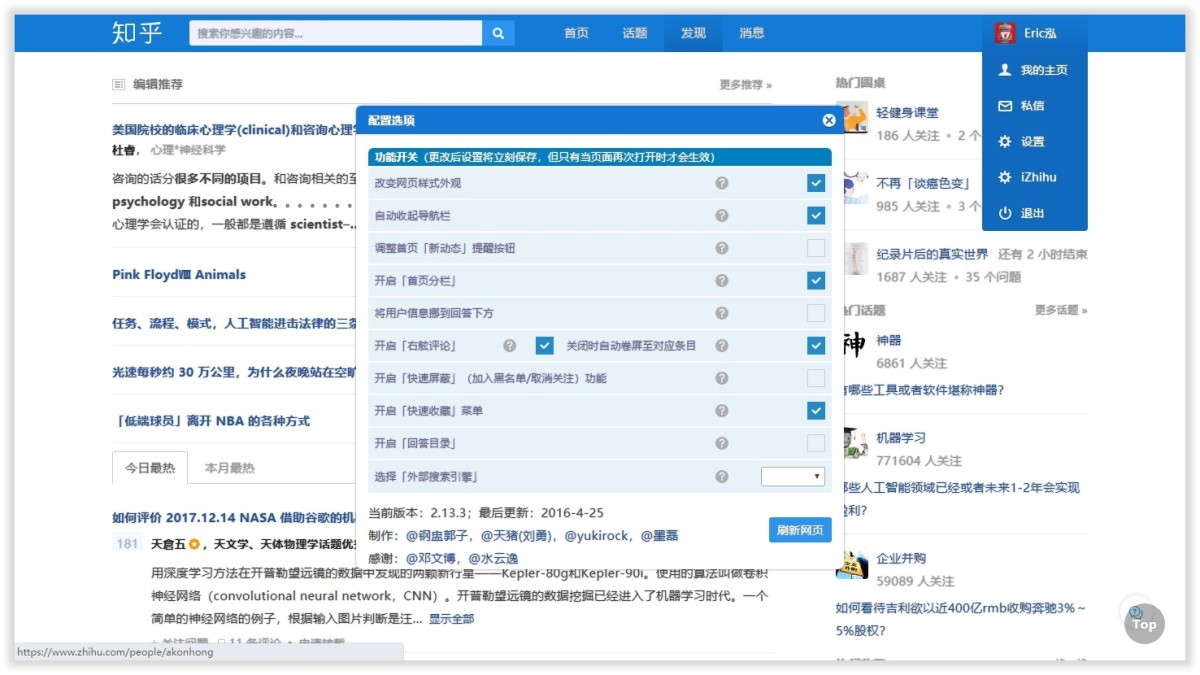Click the 刷新网页 button
The image size is (1200, 675).
[800, 531]
